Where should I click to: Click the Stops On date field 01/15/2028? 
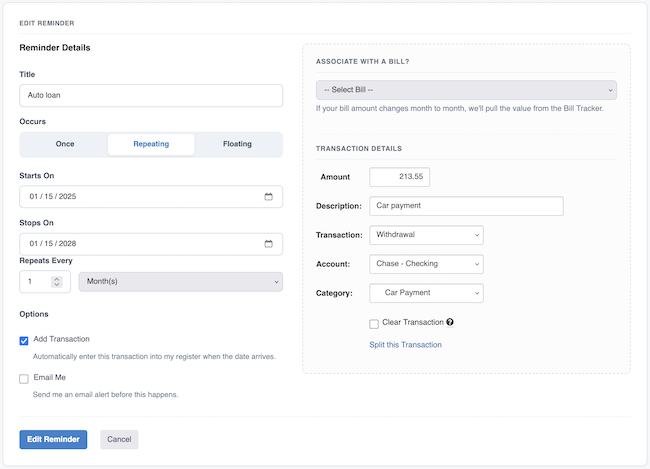click(x=151, y=244)
